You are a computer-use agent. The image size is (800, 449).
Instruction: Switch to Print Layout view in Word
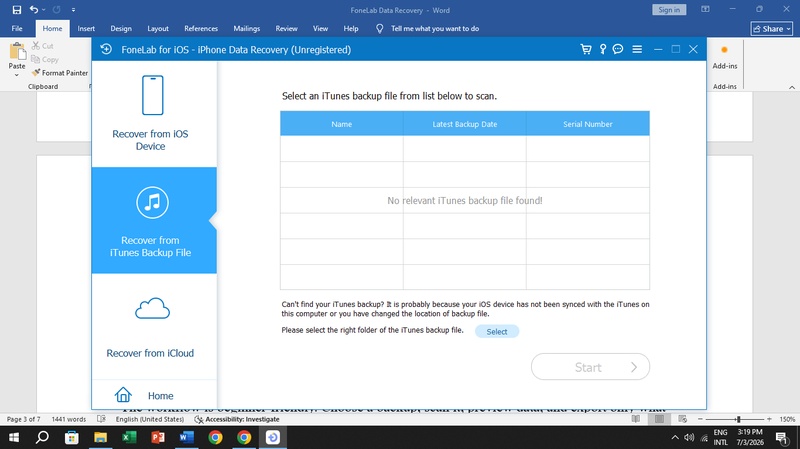tap(659, 419)
